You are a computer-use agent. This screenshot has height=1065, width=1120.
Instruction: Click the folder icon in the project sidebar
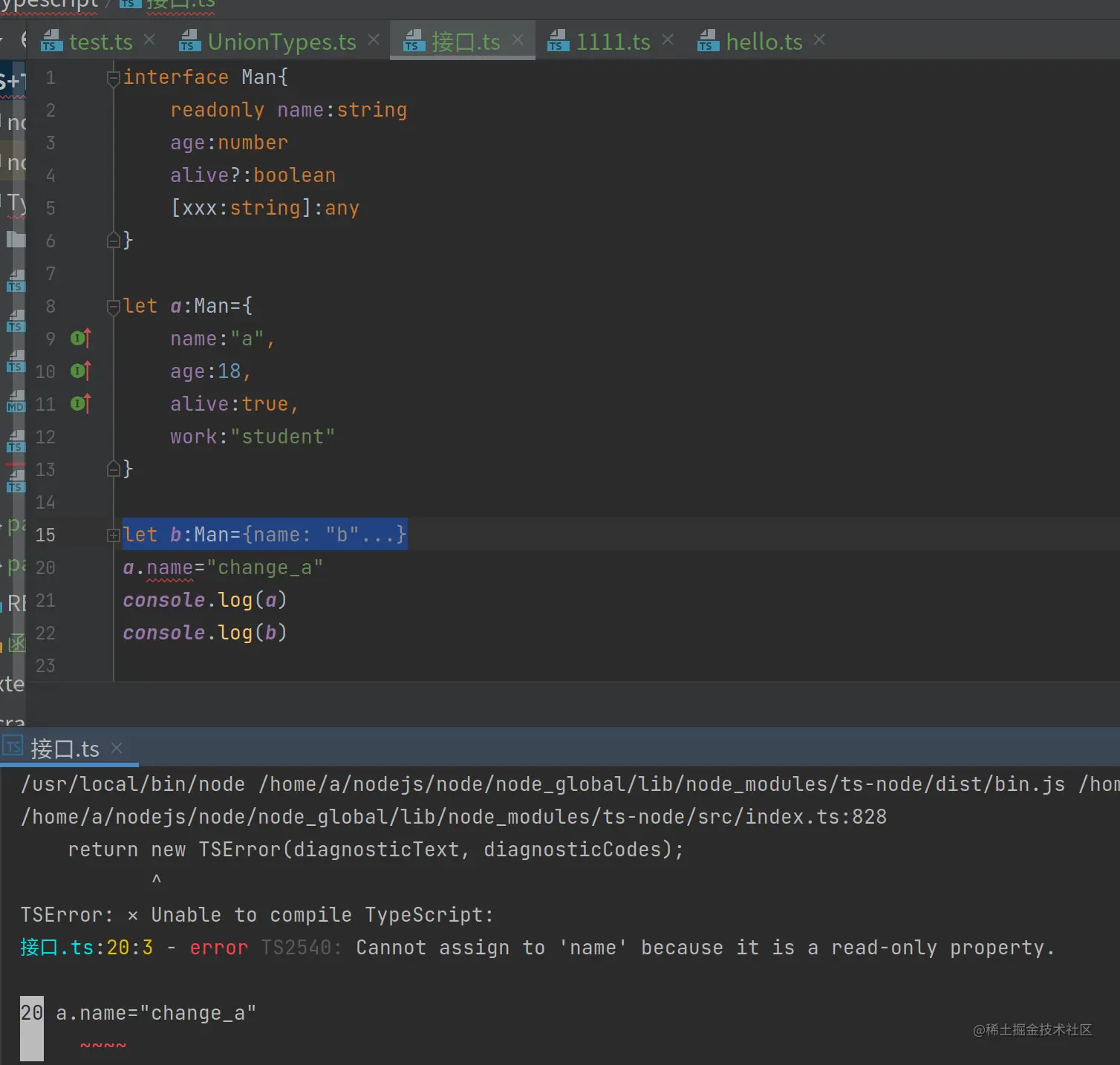(16, 239)
